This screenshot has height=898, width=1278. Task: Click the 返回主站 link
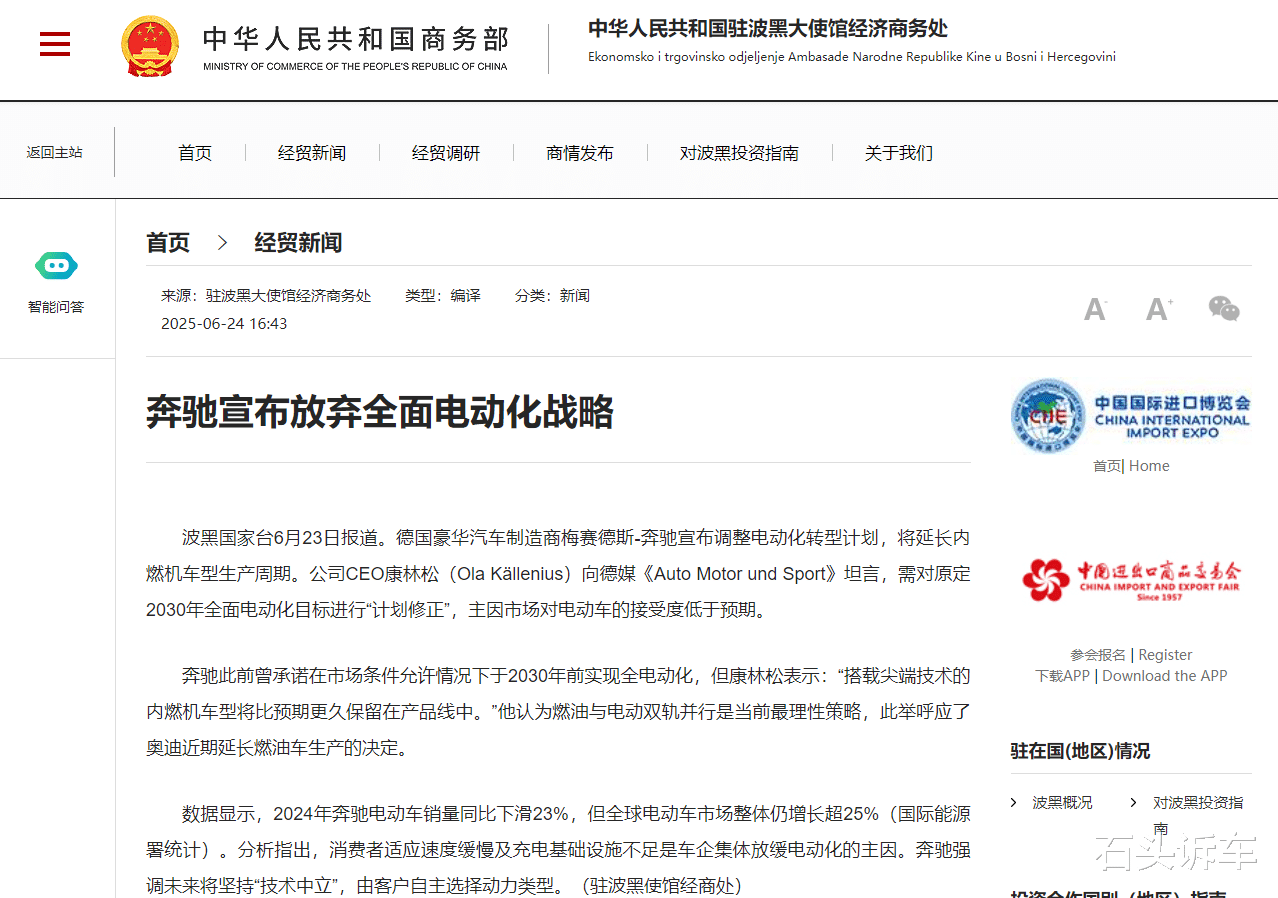click(x=55, y=153)
